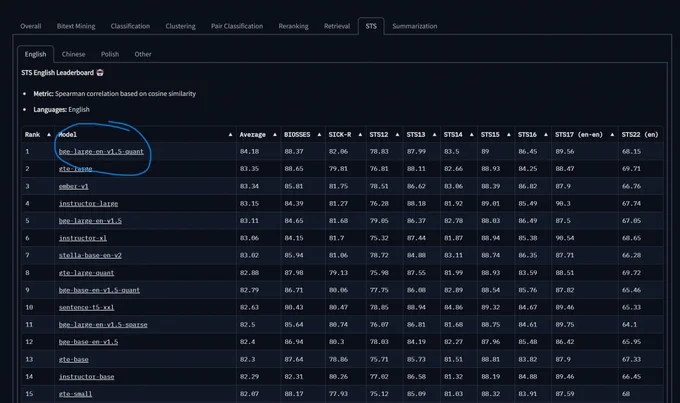Select the Clustering tab
Image resolution: width=680 pixels, height=403 pixels.
(180, 26)
